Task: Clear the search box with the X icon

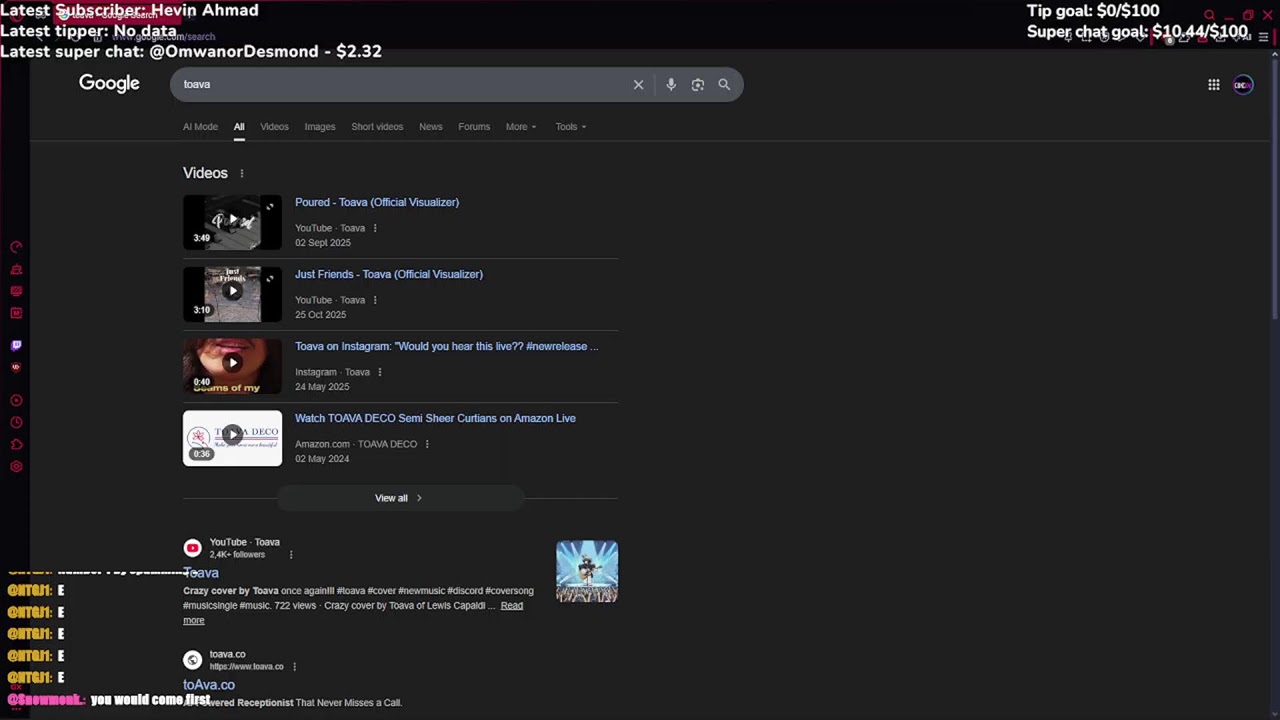Action: coord(638,85)
